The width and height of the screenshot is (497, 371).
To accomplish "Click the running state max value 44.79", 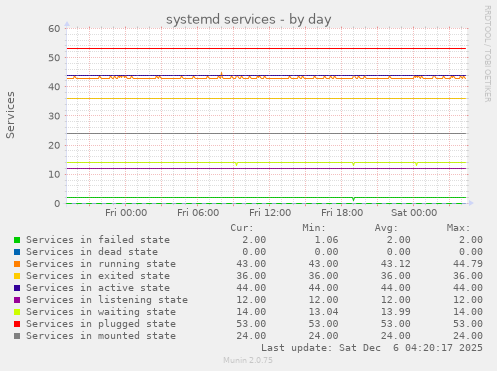I will (468, 264).
